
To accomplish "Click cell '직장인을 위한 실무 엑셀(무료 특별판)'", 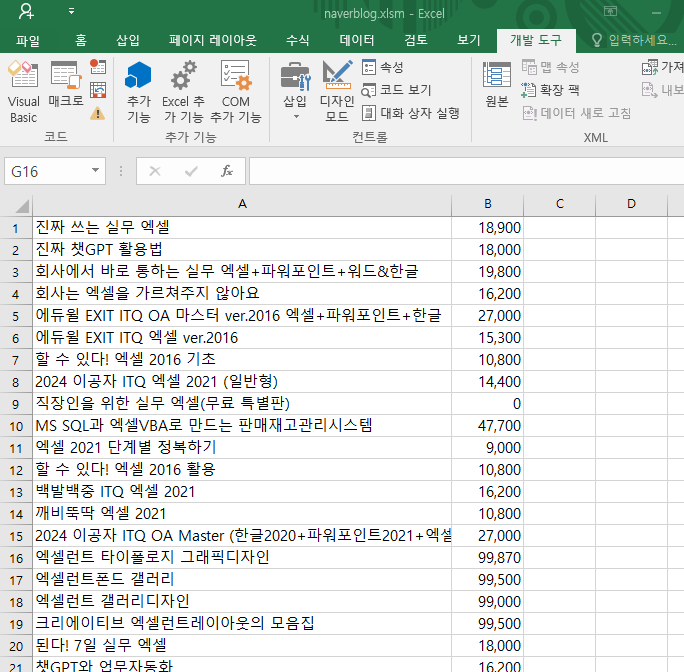I will click(242, 404).
